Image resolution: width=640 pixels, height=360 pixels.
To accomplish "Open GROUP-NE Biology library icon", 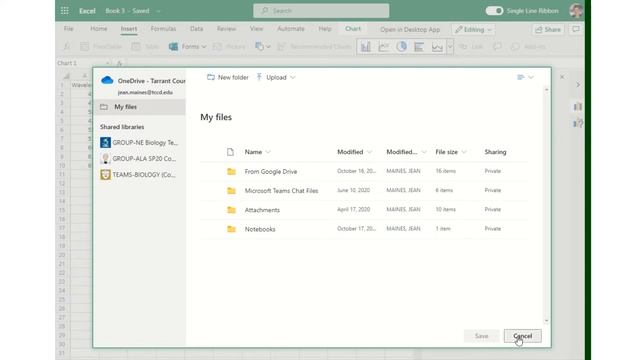I will coord(105,142).
